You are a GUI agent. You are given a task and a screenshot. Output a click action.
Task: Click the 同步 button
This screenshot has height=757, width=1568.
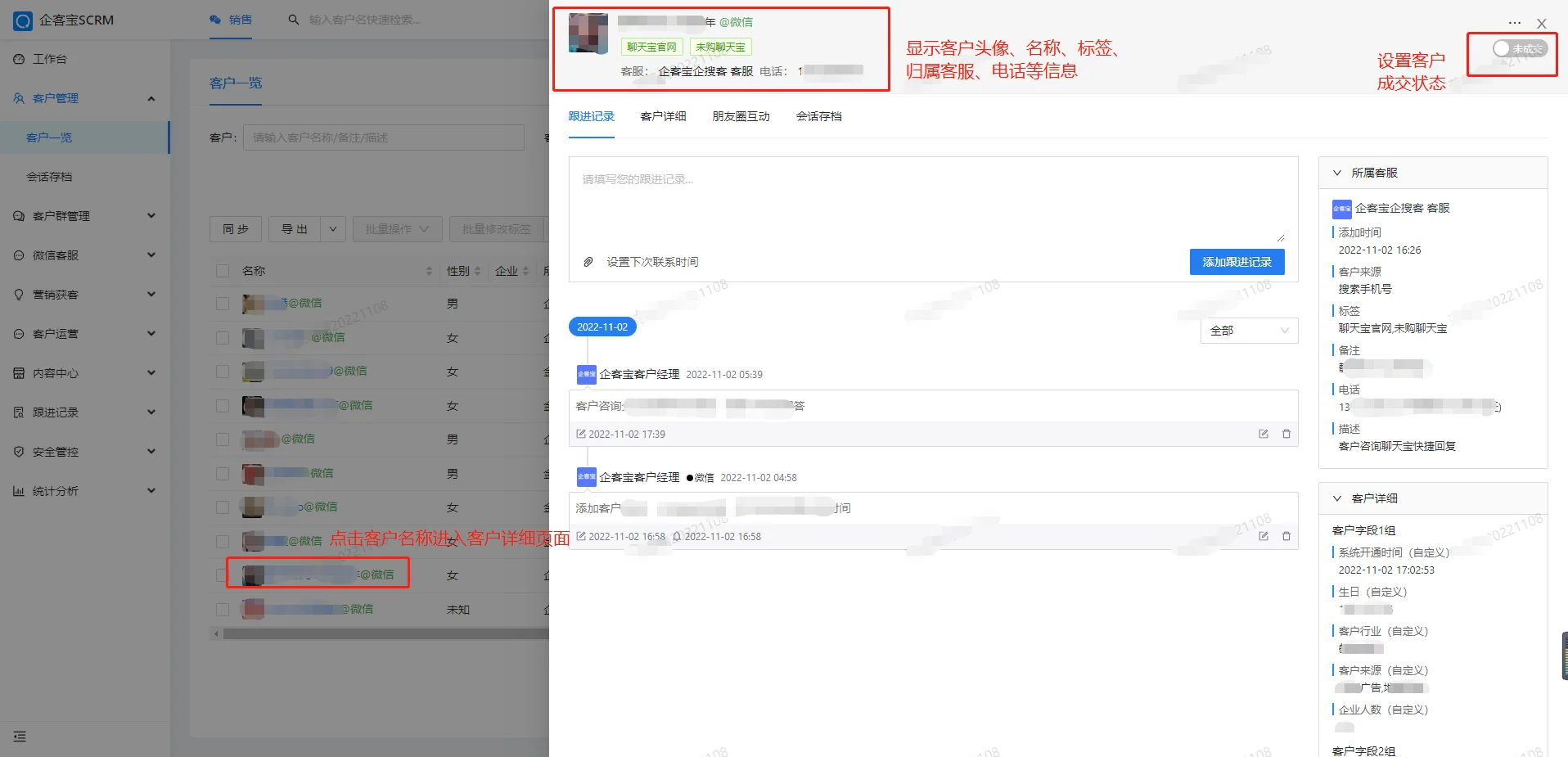pos(236,229)
